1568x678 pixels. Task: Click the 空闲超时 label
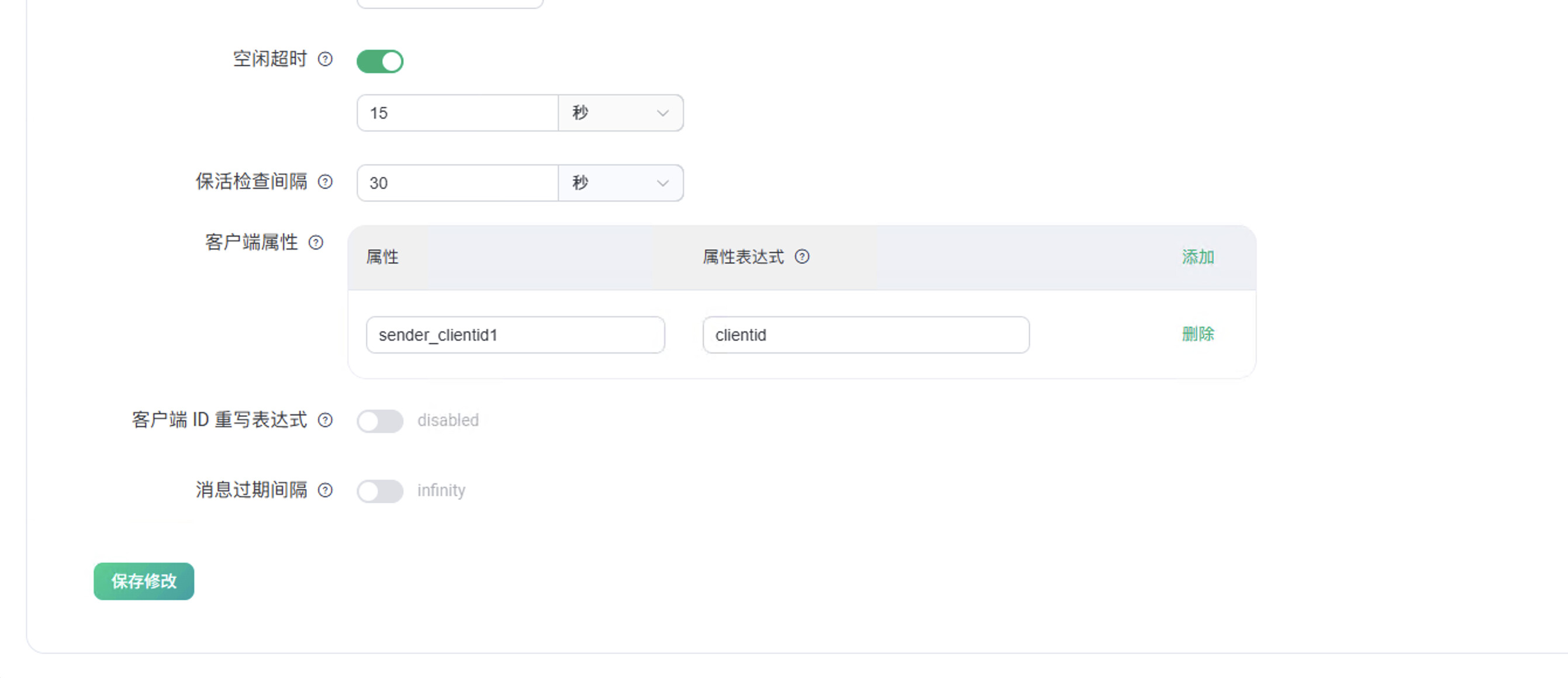pyautogui.click(x=270, y=59)
